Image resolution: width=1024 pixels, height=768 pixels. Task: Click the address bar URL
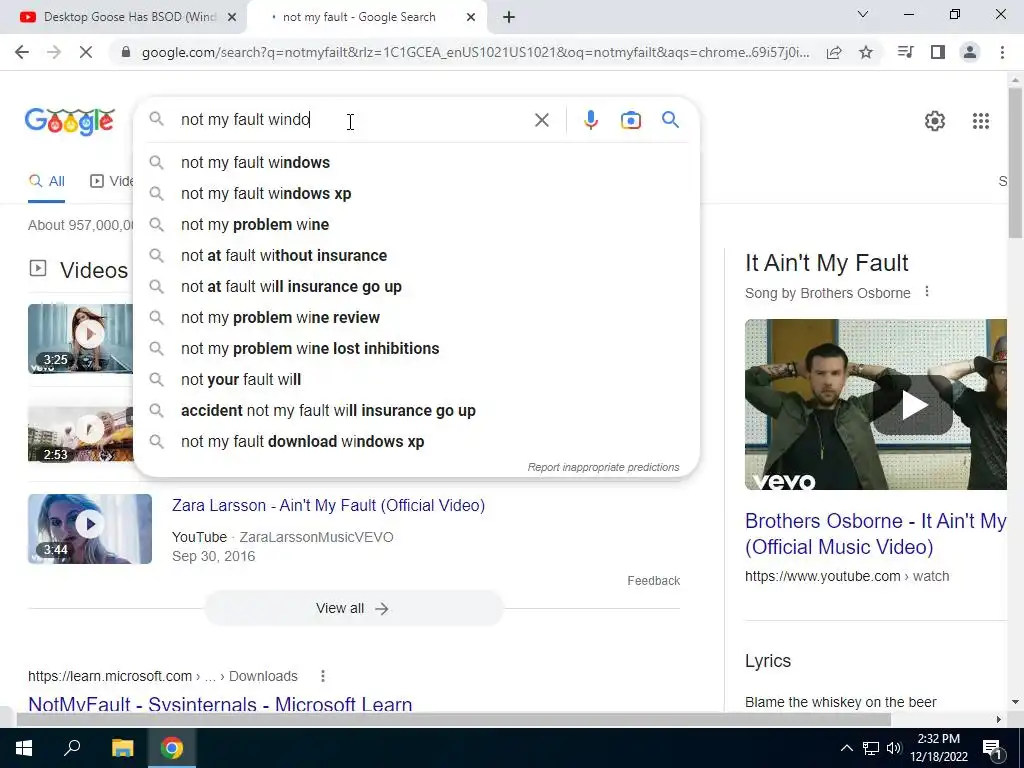click(475, 52)
